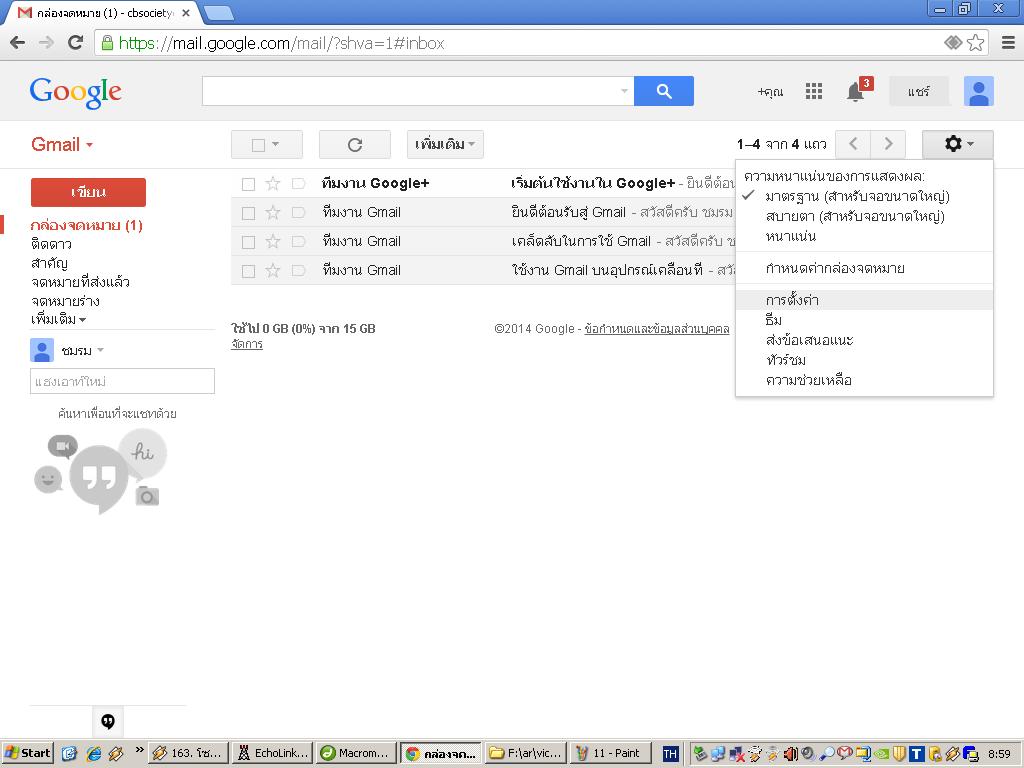This screenshot has width=1024, height=768.
Task: Open the 'จดหมายร่าง' drafts label
Action: coord(65,301)
